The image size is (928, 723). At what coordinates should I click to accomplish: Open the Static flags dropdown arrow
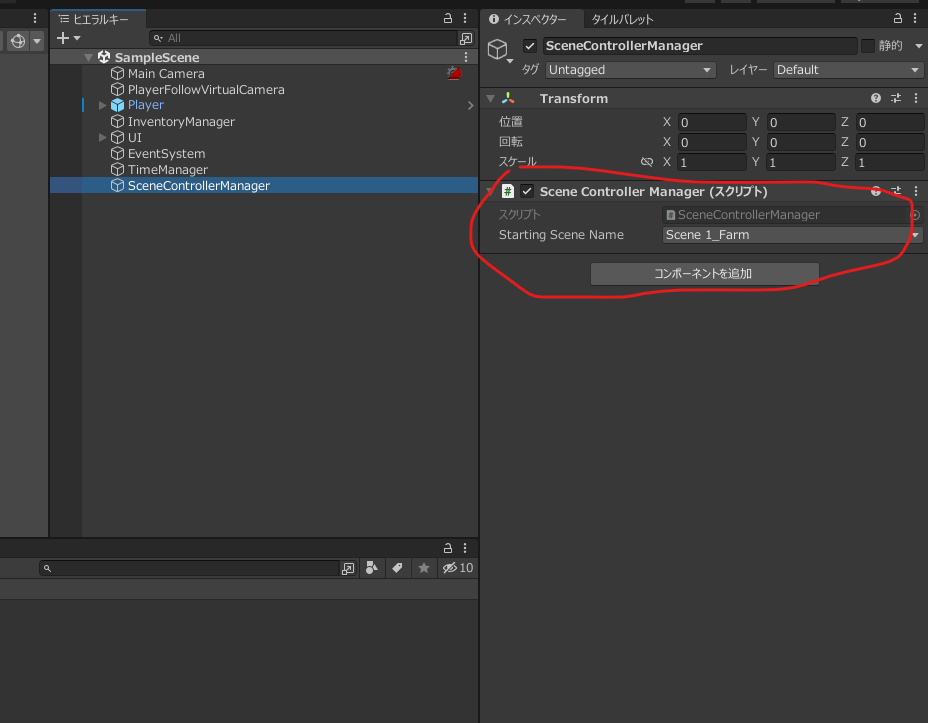tap(919, 46)
